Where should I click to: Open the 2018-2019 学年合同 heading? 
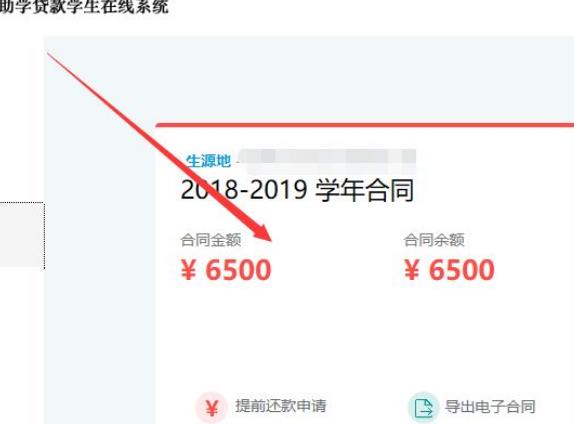(297, 190)
